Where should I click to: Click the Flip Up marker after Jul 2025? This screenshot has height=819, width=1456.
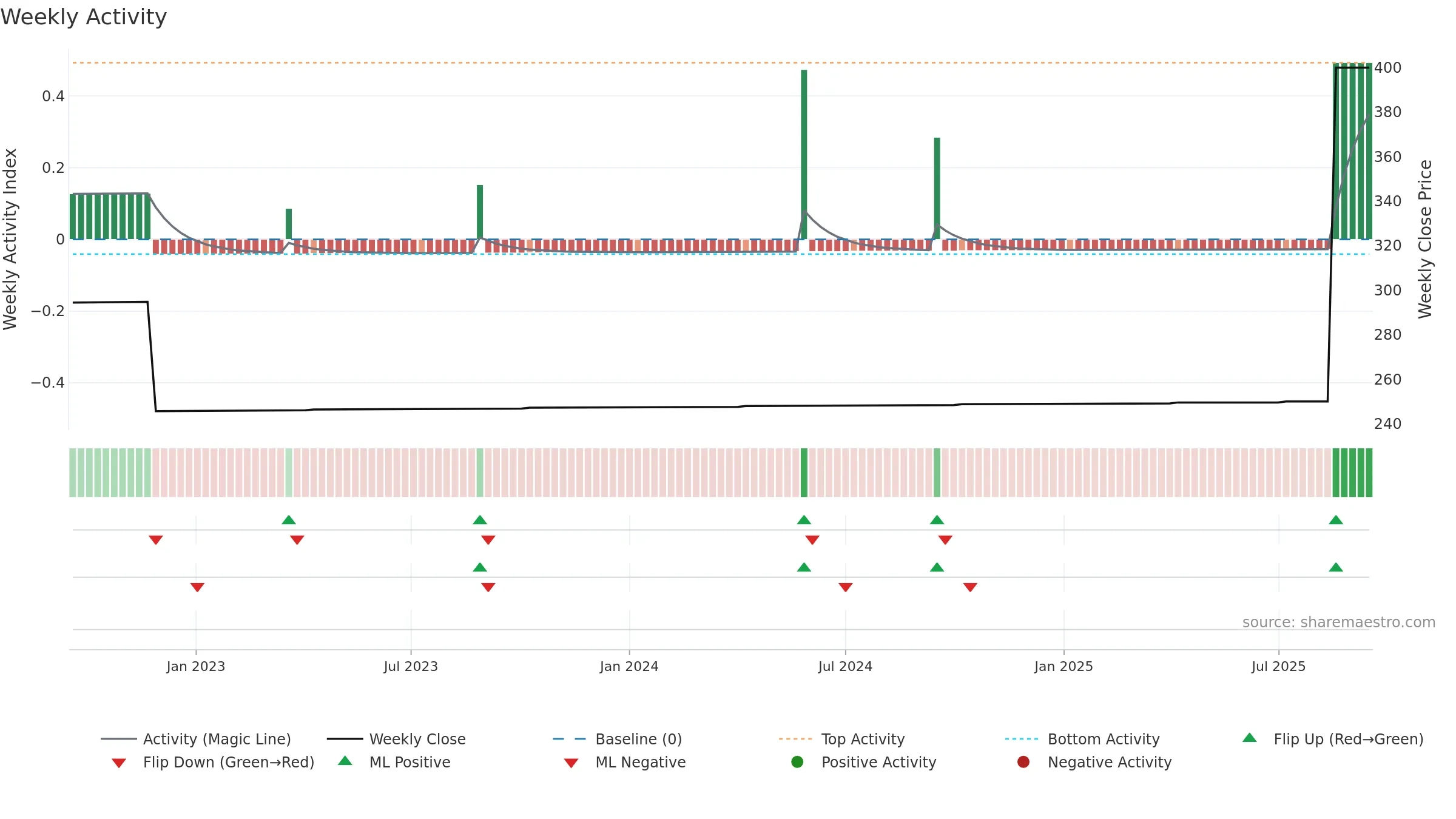[x=1336, y=520]
